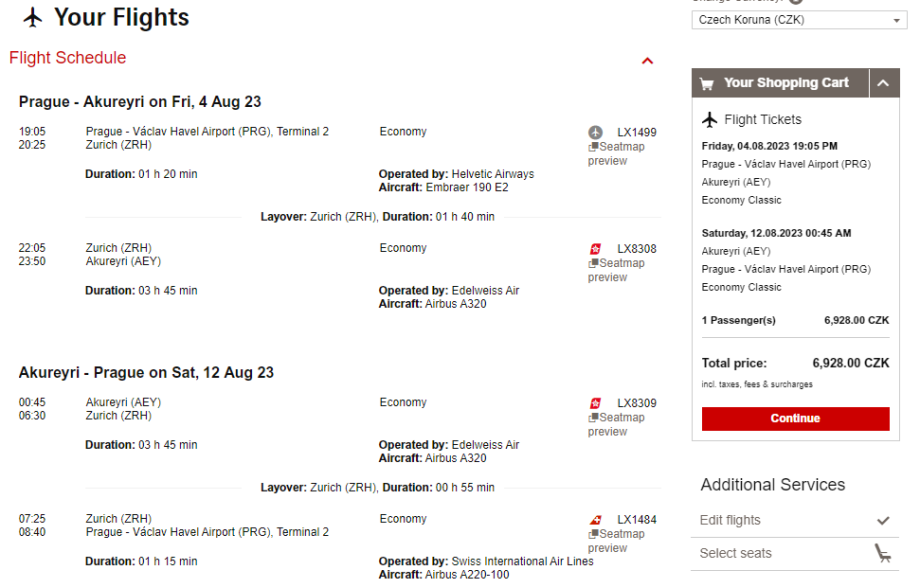Collapse the Flight Schedule section
920x588 pixels.
(x=647, y=61)
